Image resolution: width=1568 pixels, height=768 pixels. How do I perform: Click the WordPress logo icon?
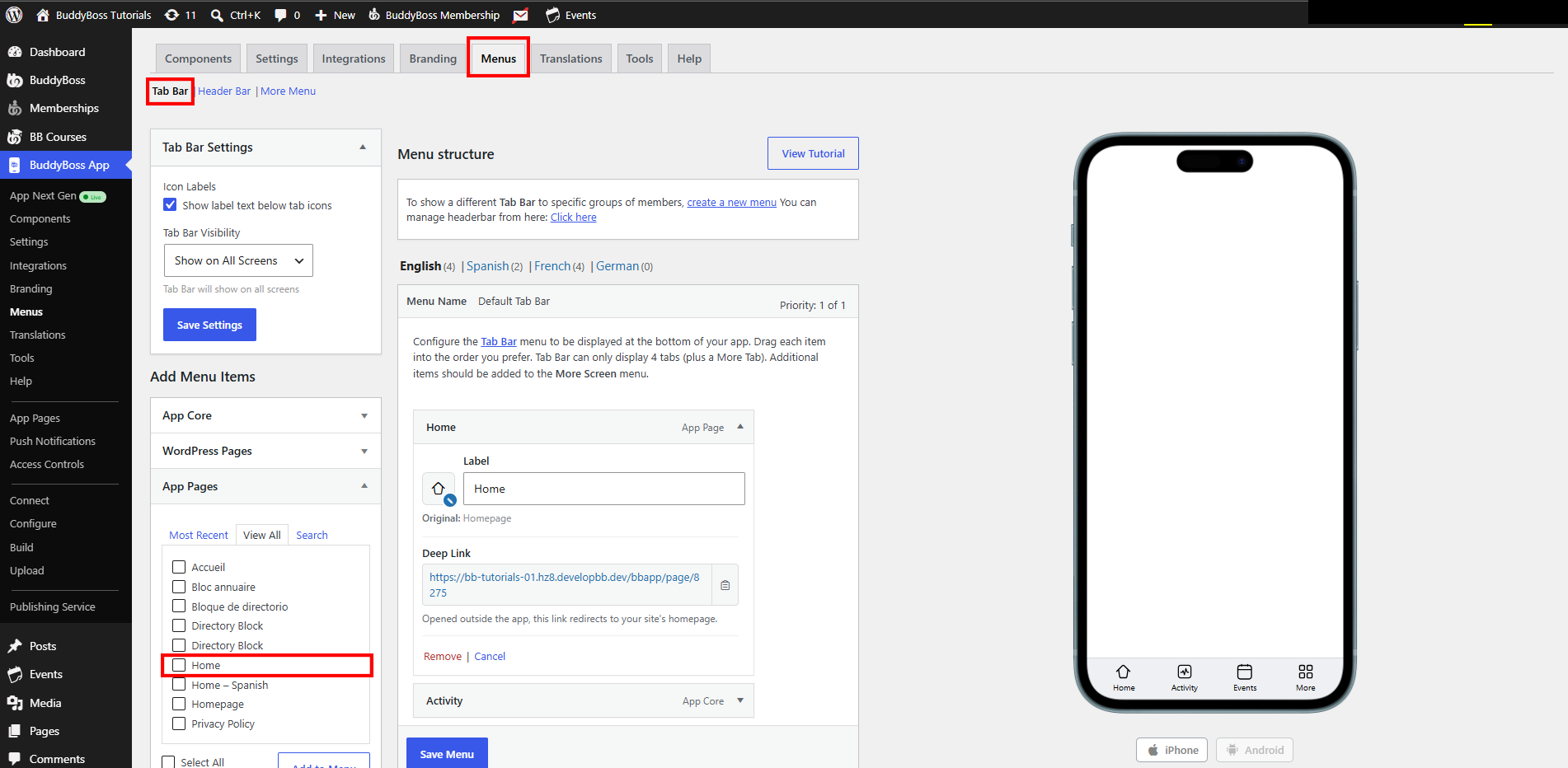pyautogui.click(x=15, y=15)
